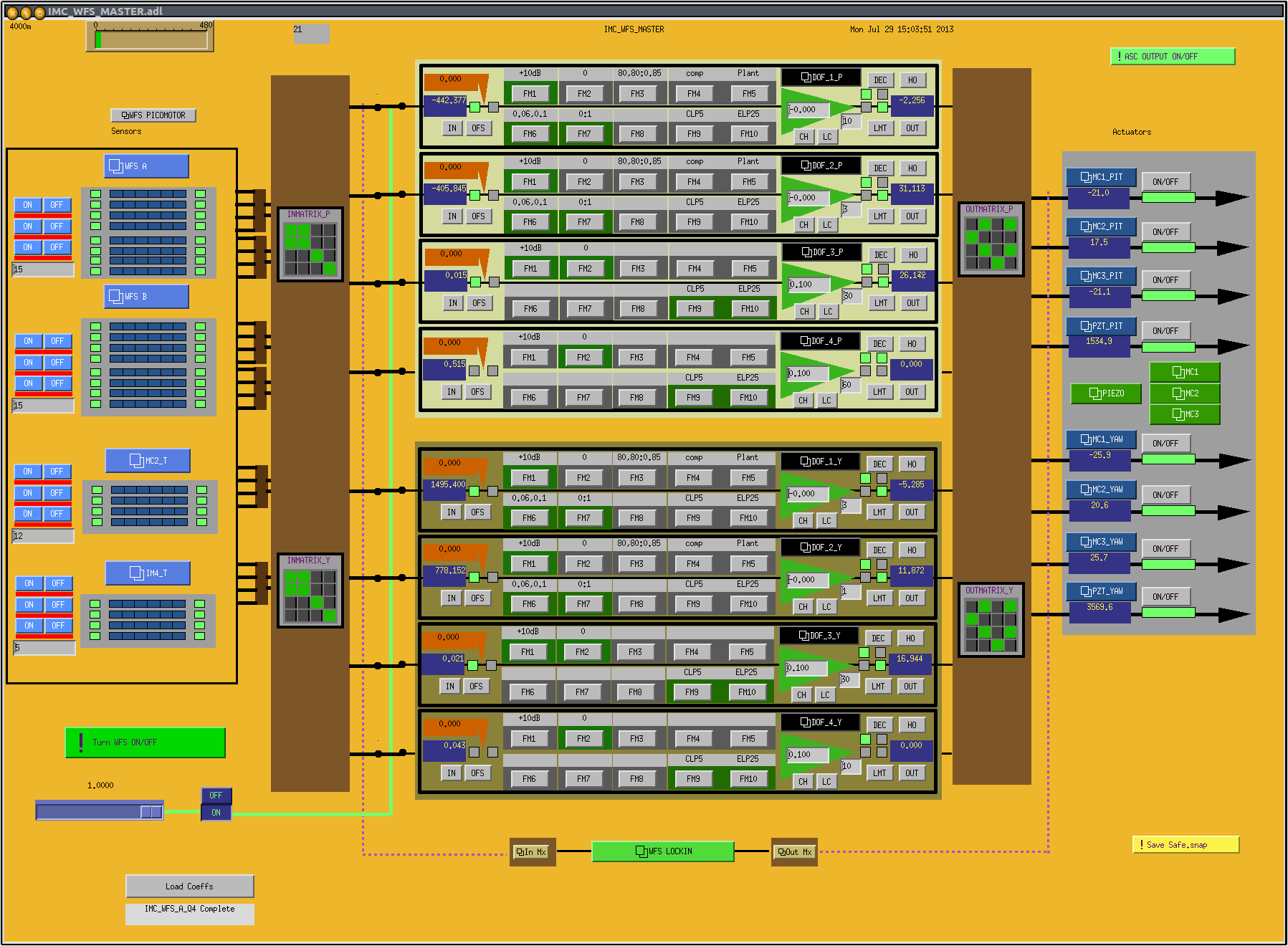The height and width of the screenshot is (946, 1288).
Task: Load the filter coefficients
Action: coord(190,887)
